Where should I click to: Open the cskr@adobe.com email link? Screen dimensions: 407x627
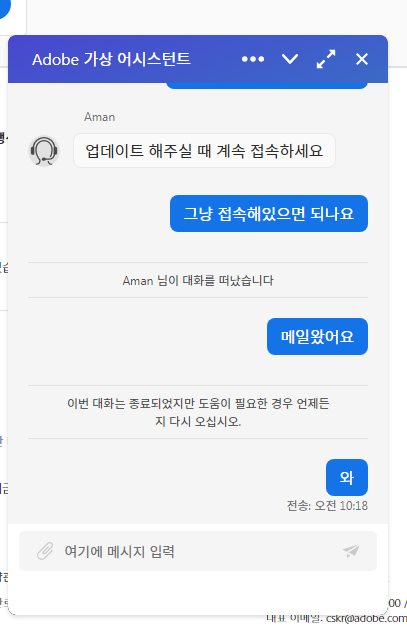pos(366,619)
